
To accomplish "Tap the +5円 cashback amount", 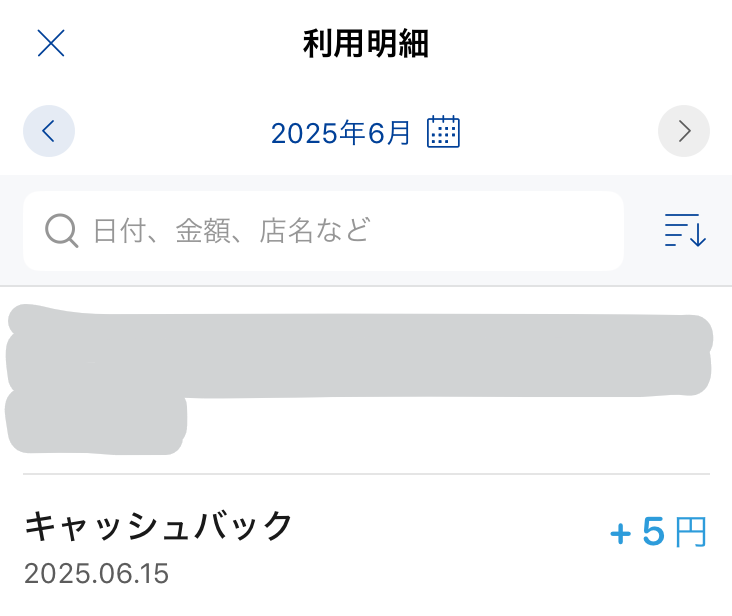I will pos(658,533).
